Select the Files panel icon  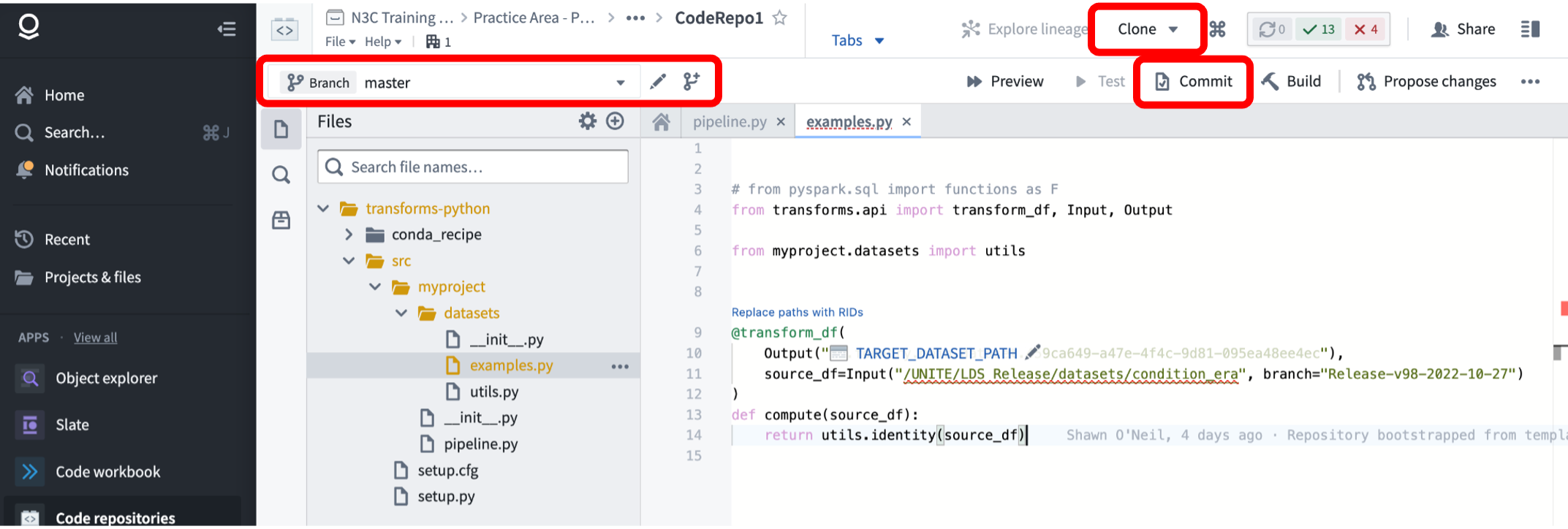tap(281, 129)
